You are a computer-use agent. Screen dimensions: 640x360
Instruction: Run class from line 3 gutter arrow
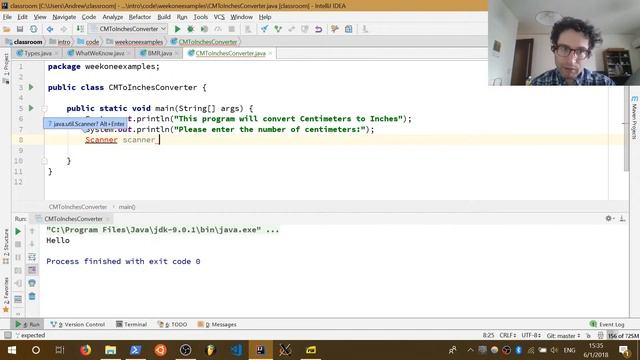[x=31, y=87]
